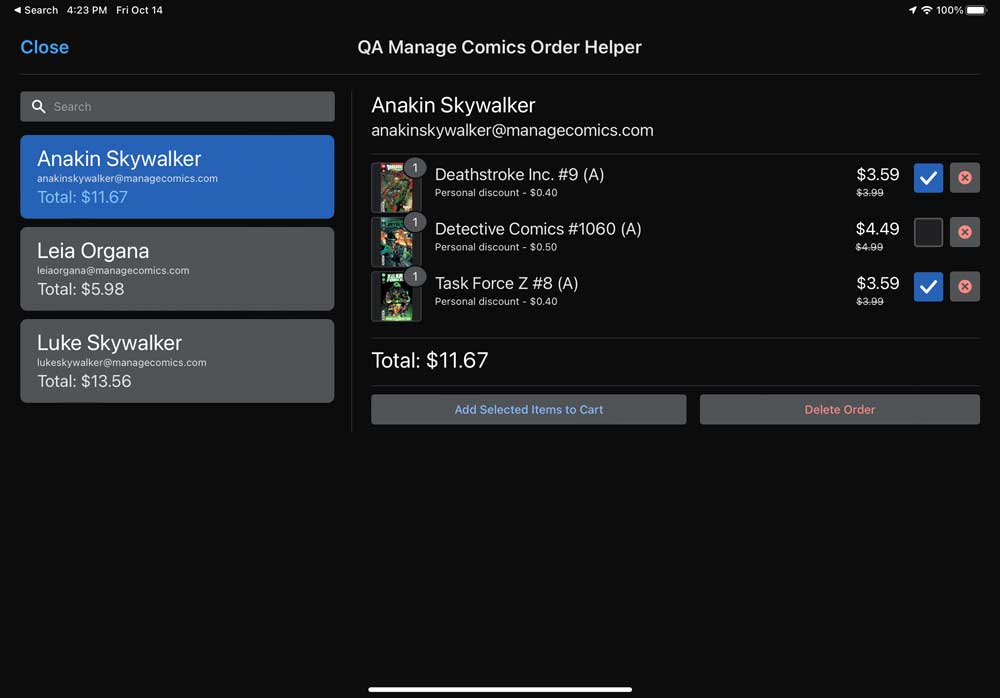Focus the customer Search field

pos(177,107)
